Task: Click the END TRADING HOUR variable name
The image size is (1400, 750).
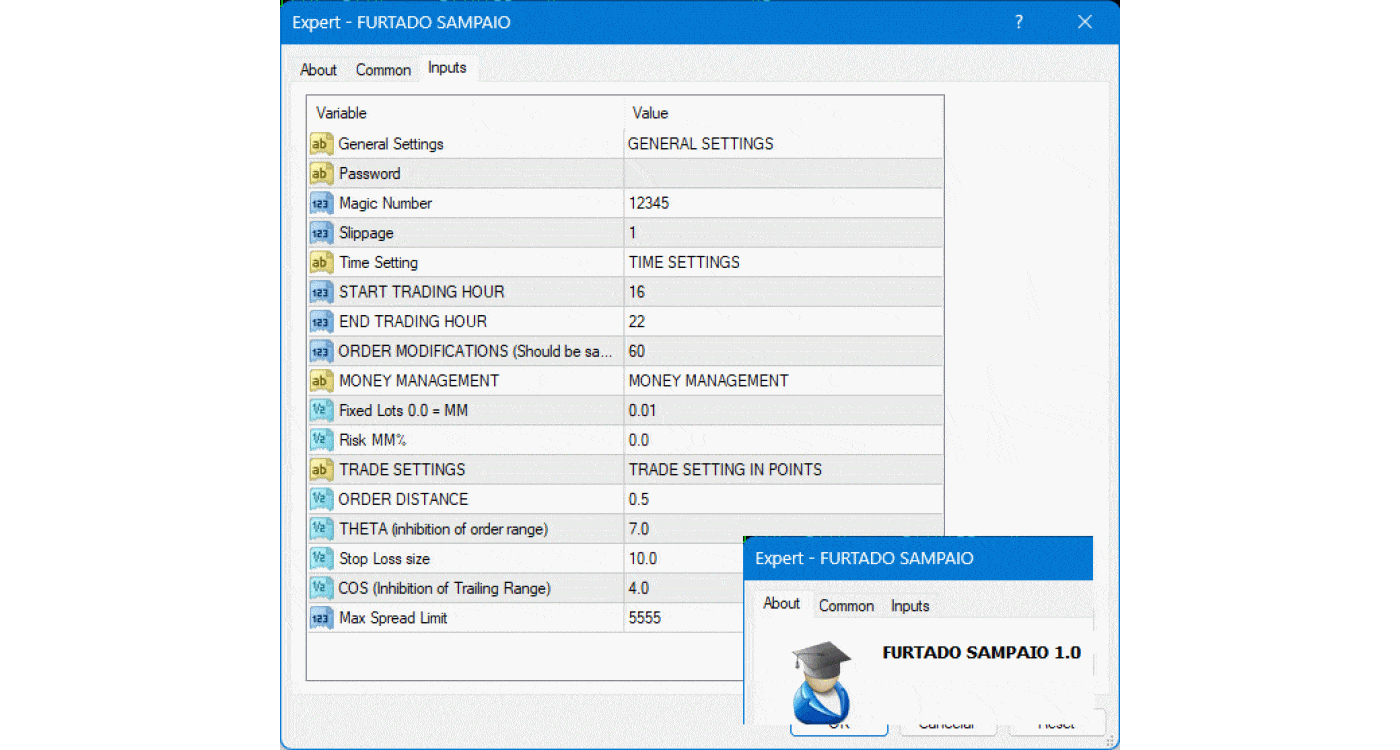Action: tap(413, 322)
